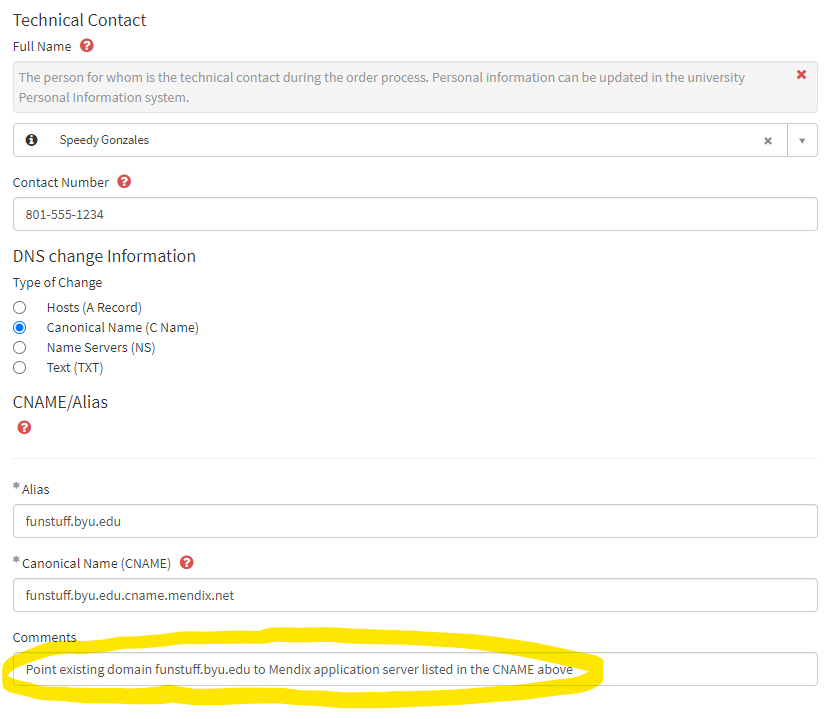Click the info icon beside Speedy Gonzales
The height and width of the screenshot is (719, 832).
pos(32,140)
